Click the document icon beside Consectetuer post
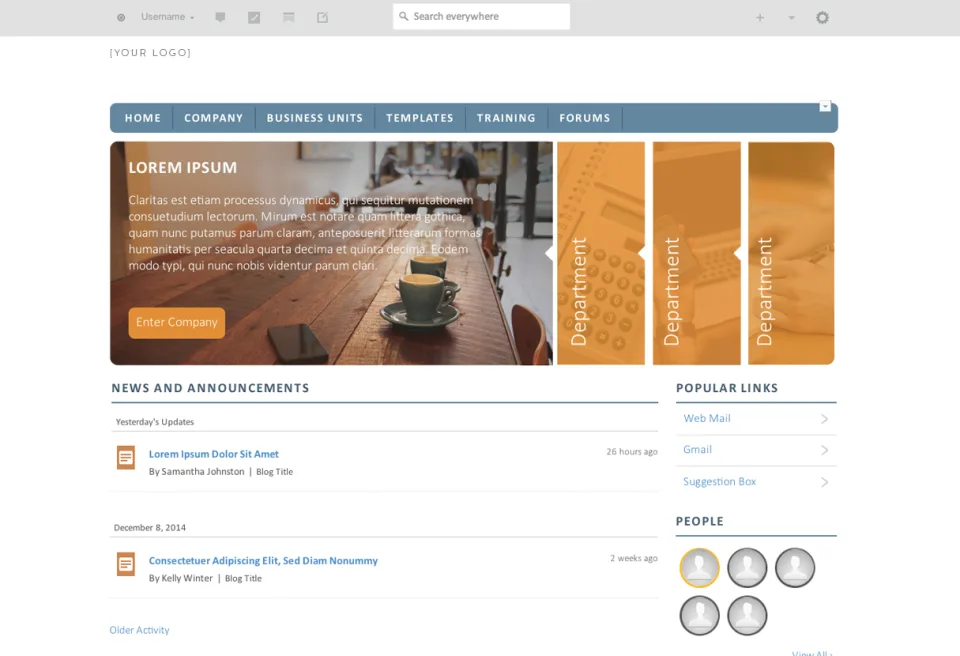The width and height of the screenshot is (960, 656). pos(126,564)
